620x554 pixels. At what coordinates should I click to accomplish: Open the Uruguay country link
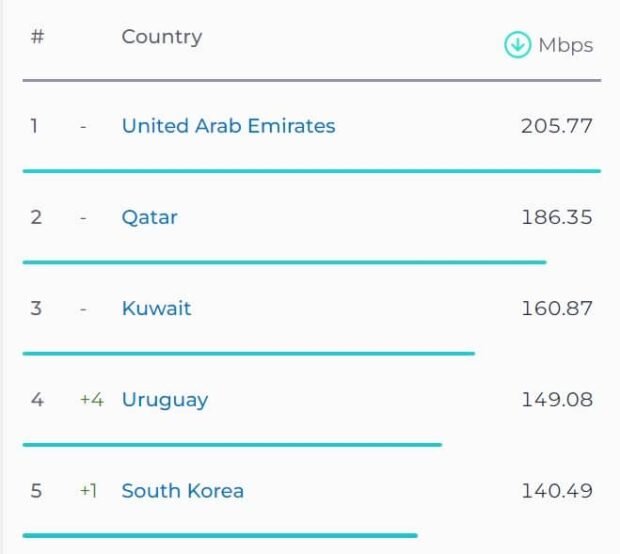[165, 399]
